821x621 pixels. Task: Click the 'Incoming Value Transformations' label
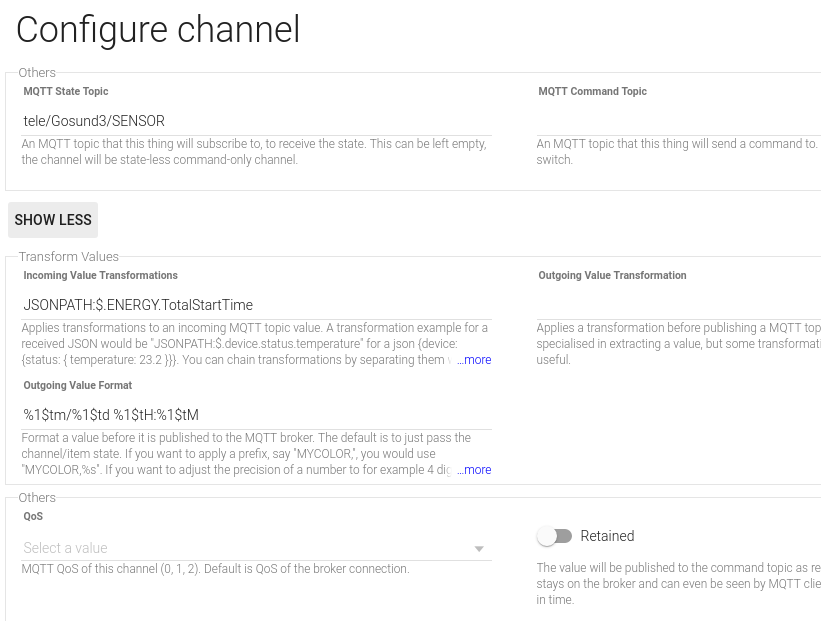100,276
